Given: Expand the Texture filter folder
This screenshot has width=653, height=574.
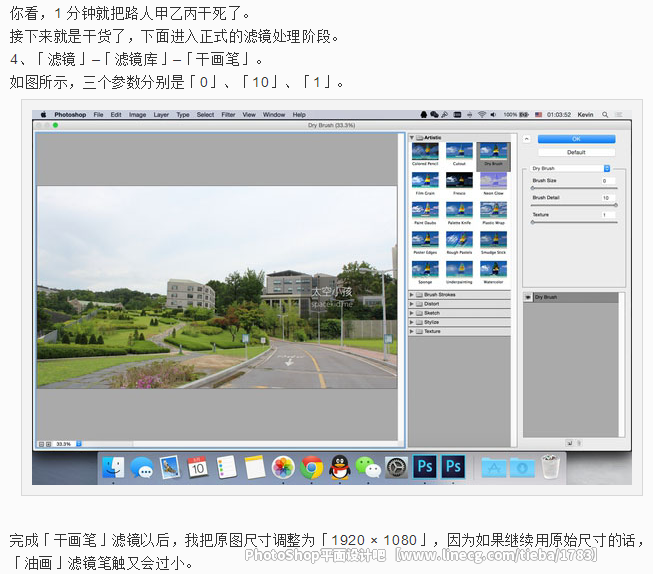Looking at the screenshot, I should coord(412,331).
